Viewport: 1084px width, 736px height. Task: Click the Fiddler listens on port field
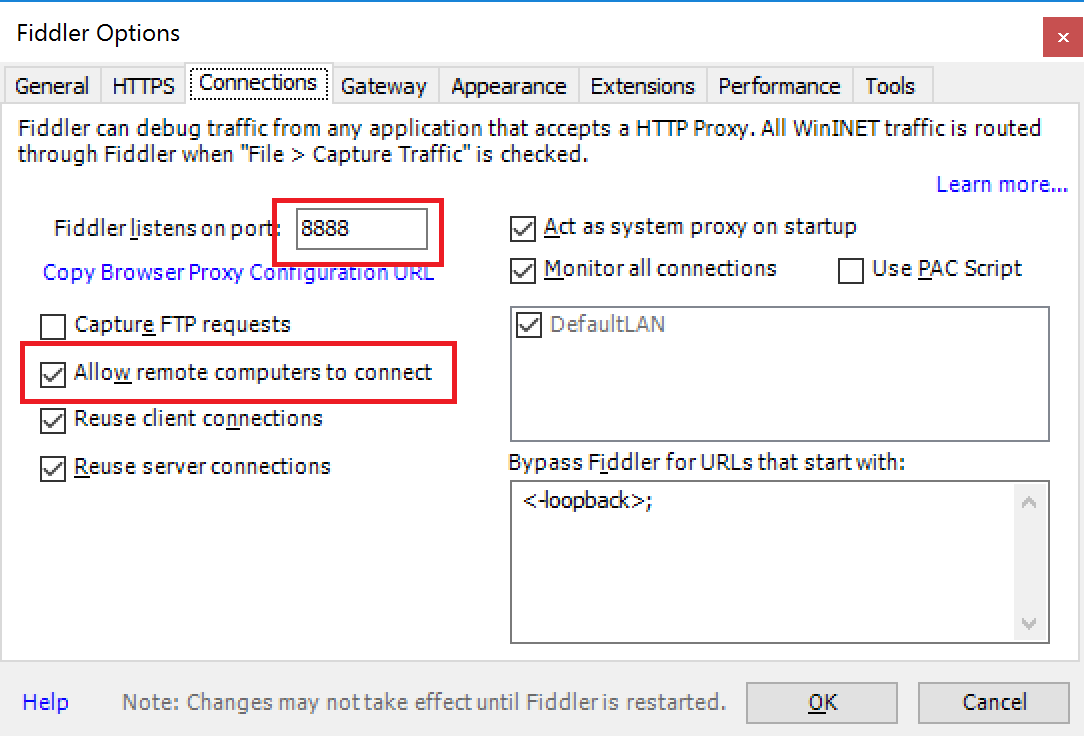(362, 229)
